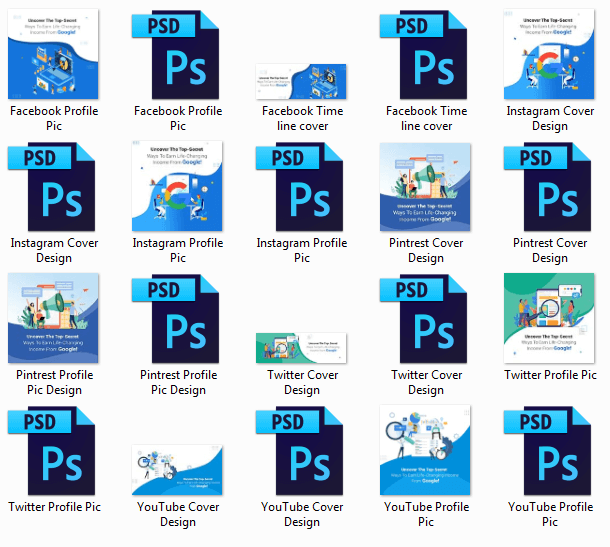Viewport: 610px width, 547px height.
Task: Click 'YouTube Cover Design' name under PSD icon
Action: [302, 514]
